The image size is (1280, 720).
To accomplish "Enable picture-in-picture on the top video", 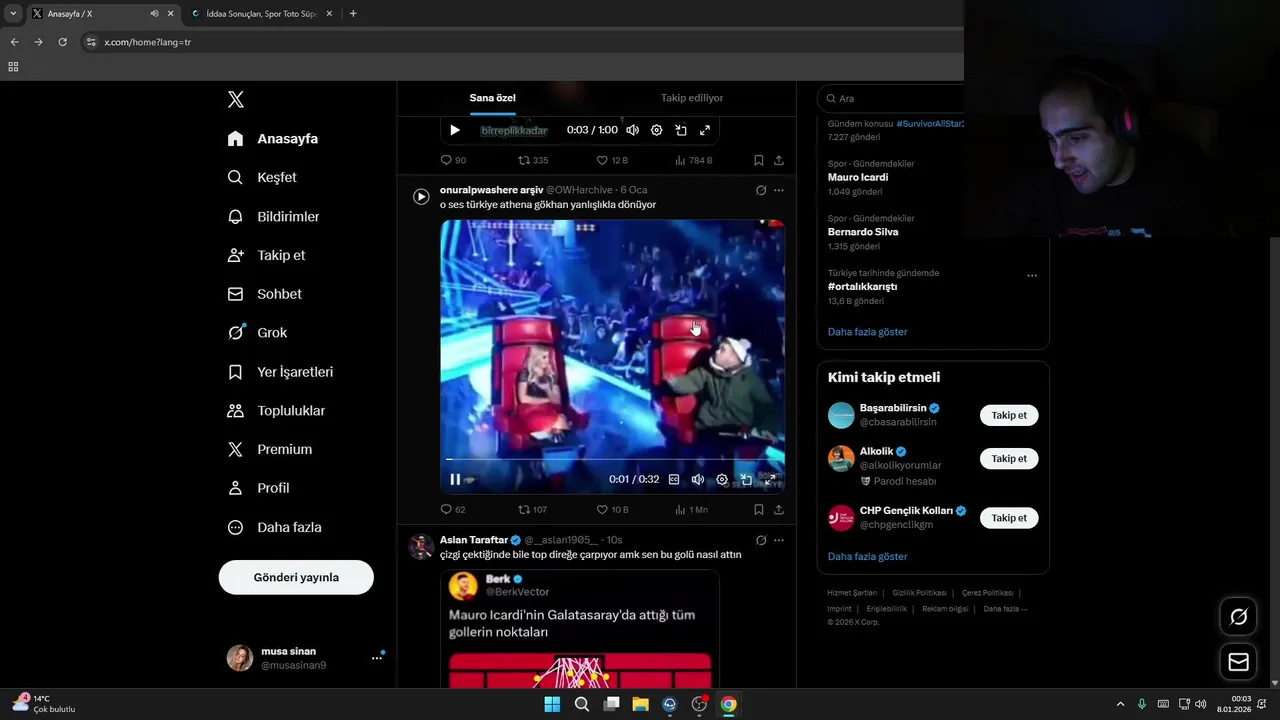I will click(681, 130).
